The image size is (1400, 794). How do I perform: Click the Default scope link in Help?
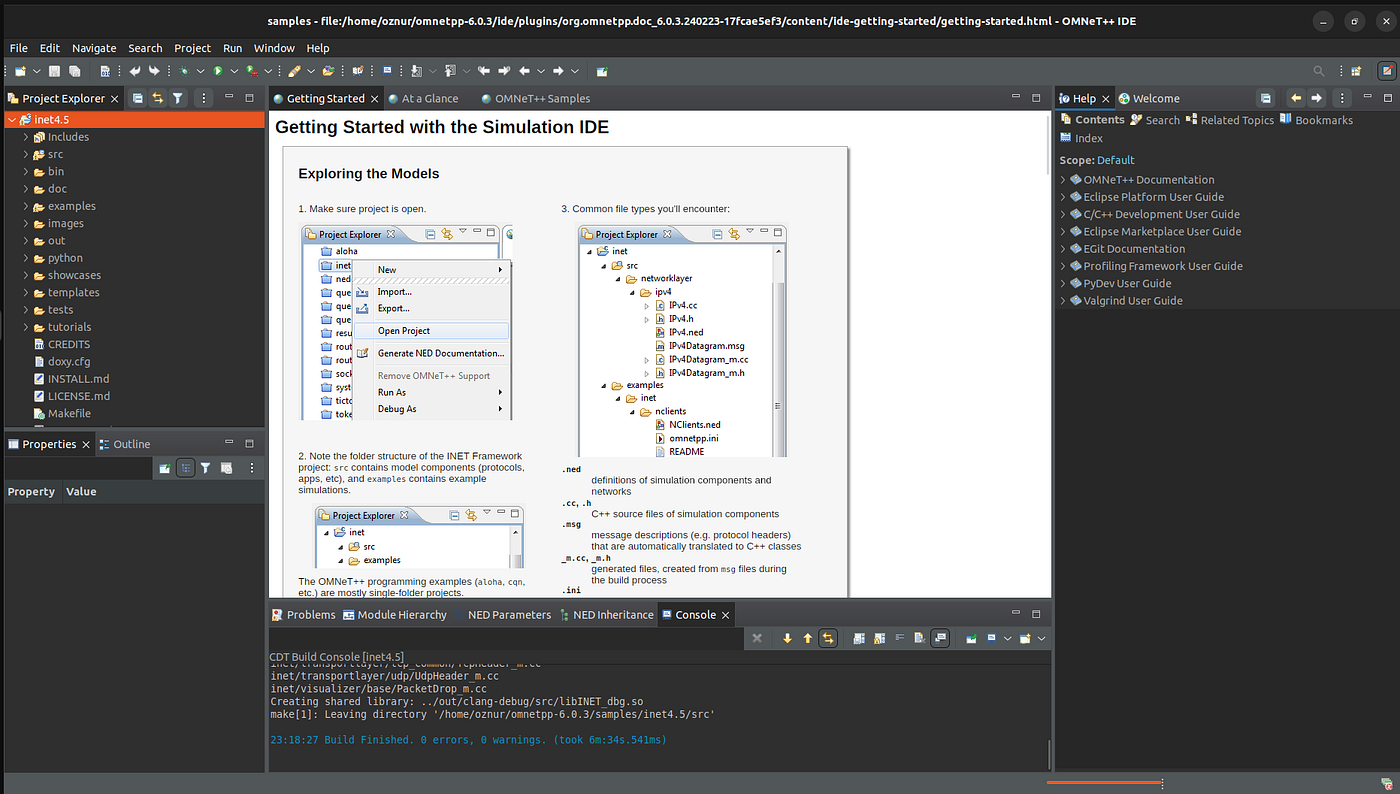pos(1115,160)
